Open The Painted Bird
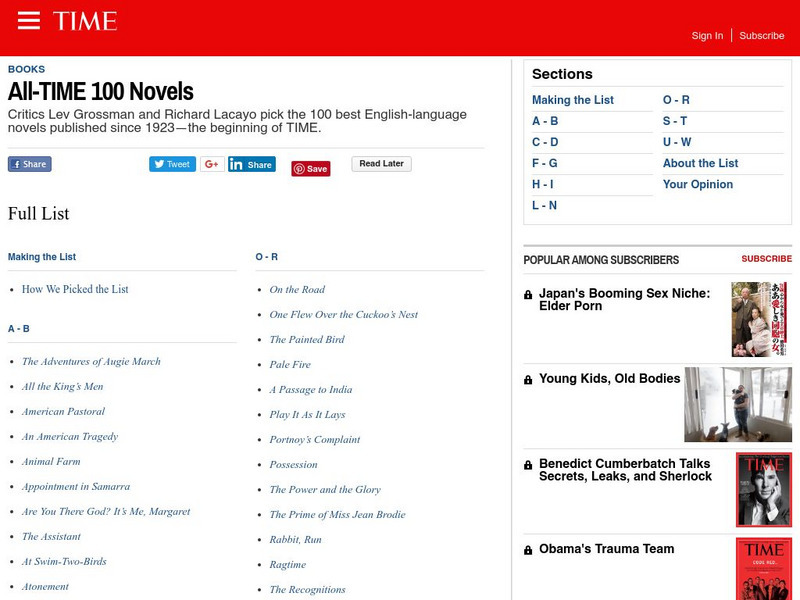The image size is (800, 600). tap(307, 339)
